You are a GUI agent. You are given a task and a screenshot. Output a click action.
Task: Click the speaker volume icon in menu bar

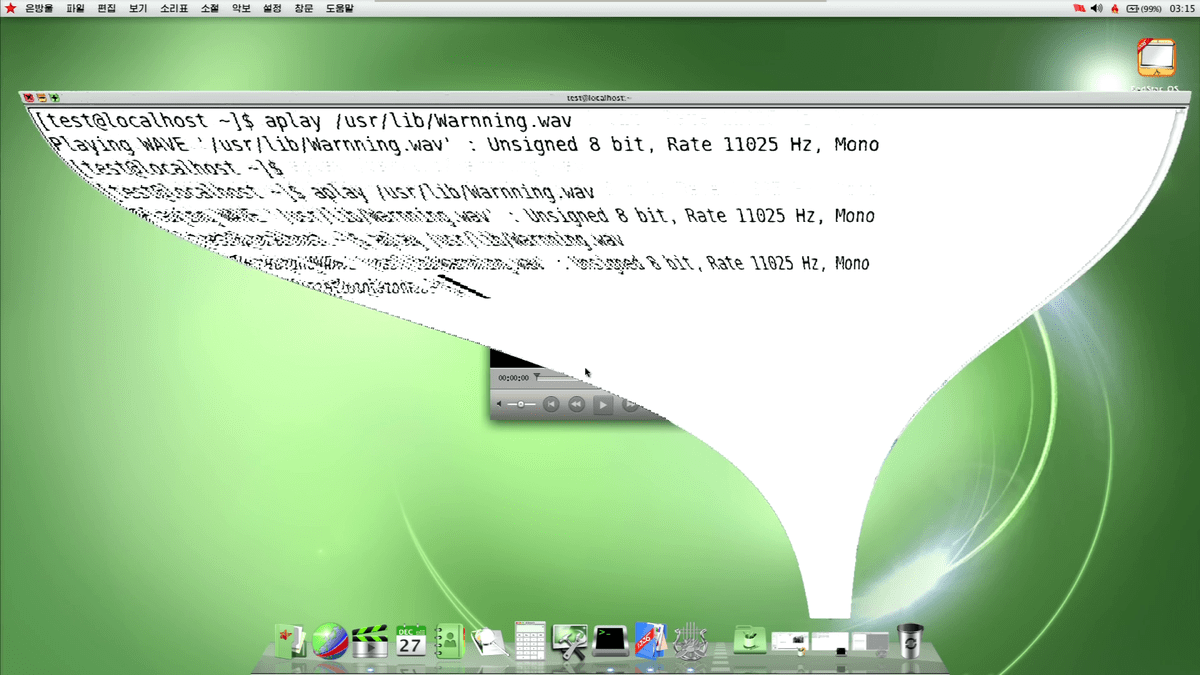pos(1096,8)
